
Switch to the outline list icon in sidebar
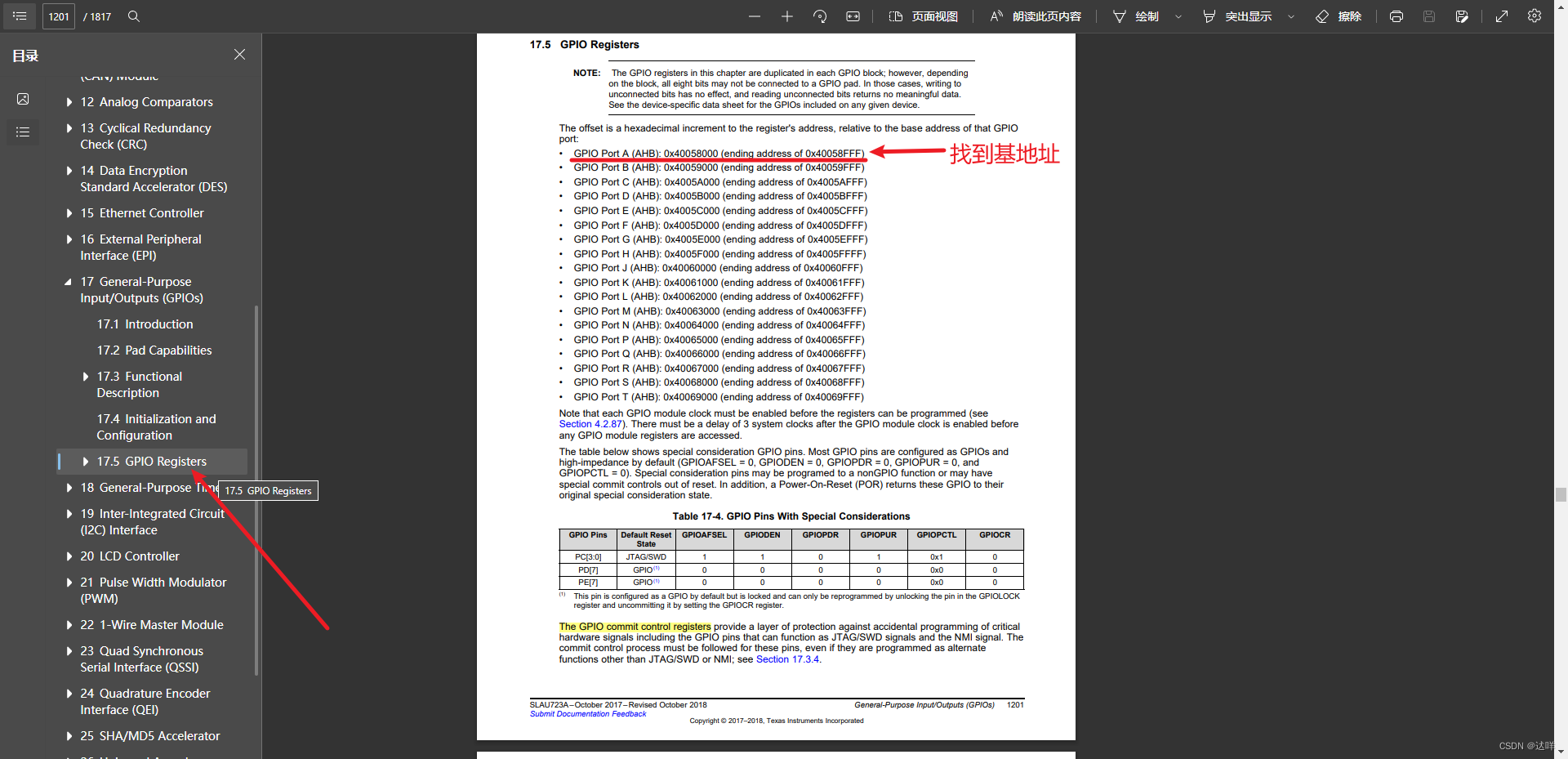[23, 132]
